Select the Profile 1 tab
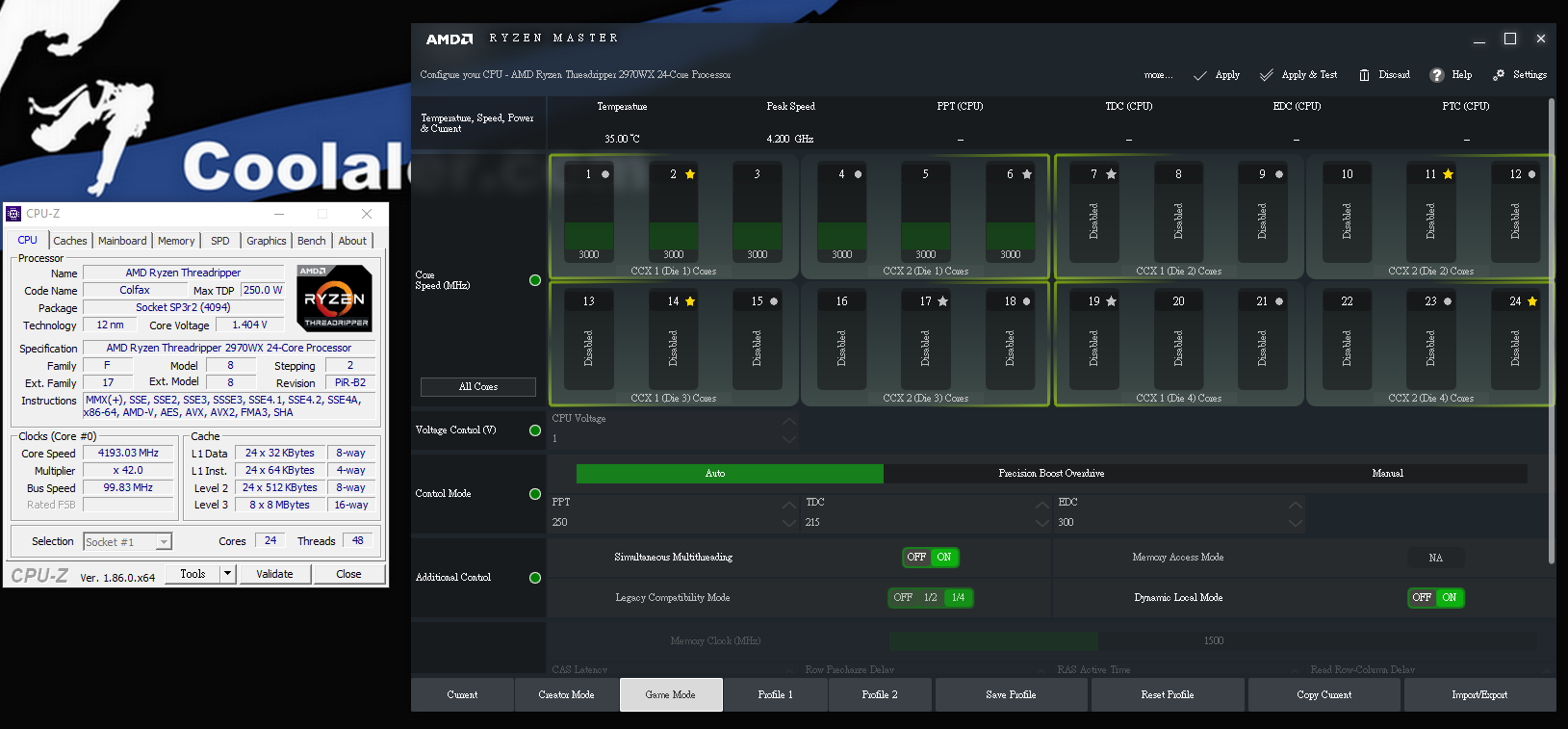 click(775, 694)
